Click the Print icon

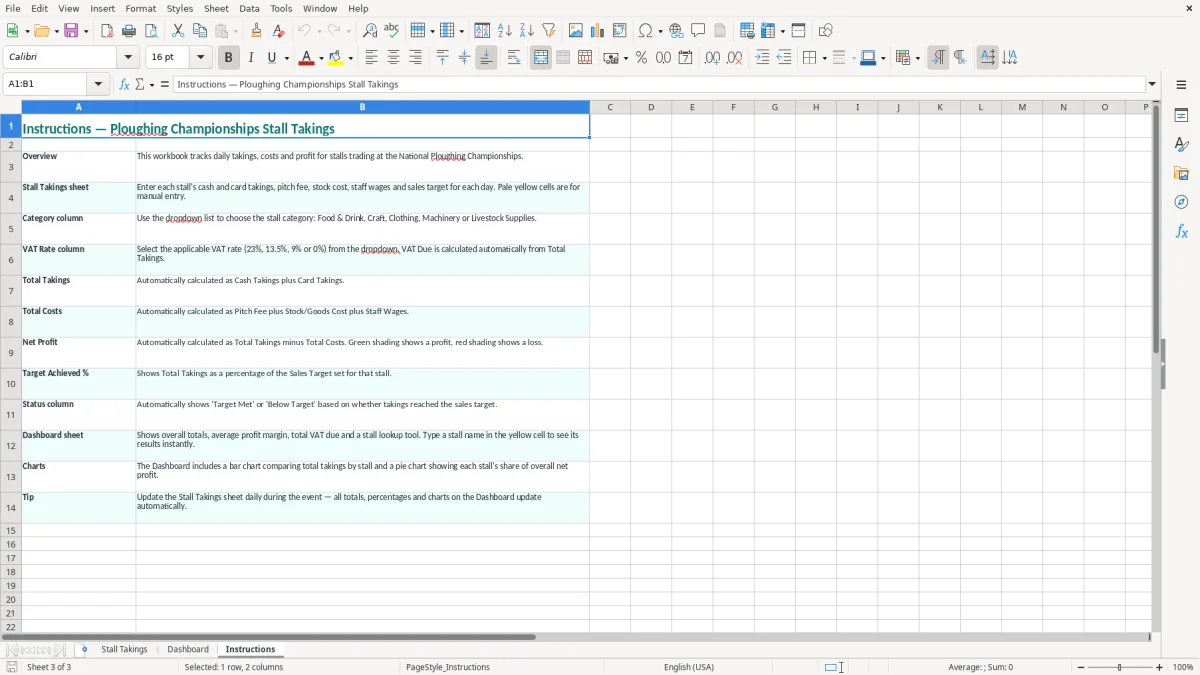(129, 31)
